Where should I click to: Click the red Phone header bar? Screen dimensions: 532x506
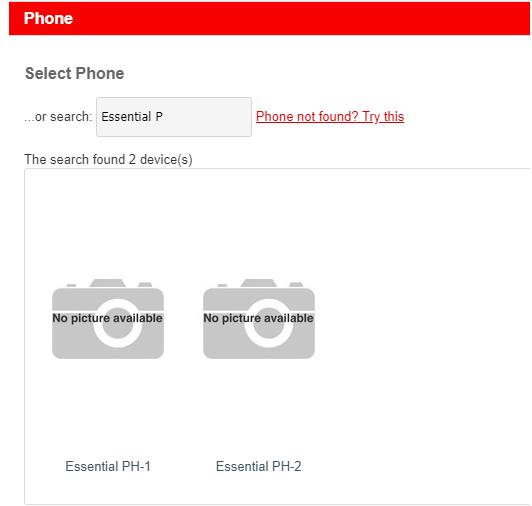(269, 18)
